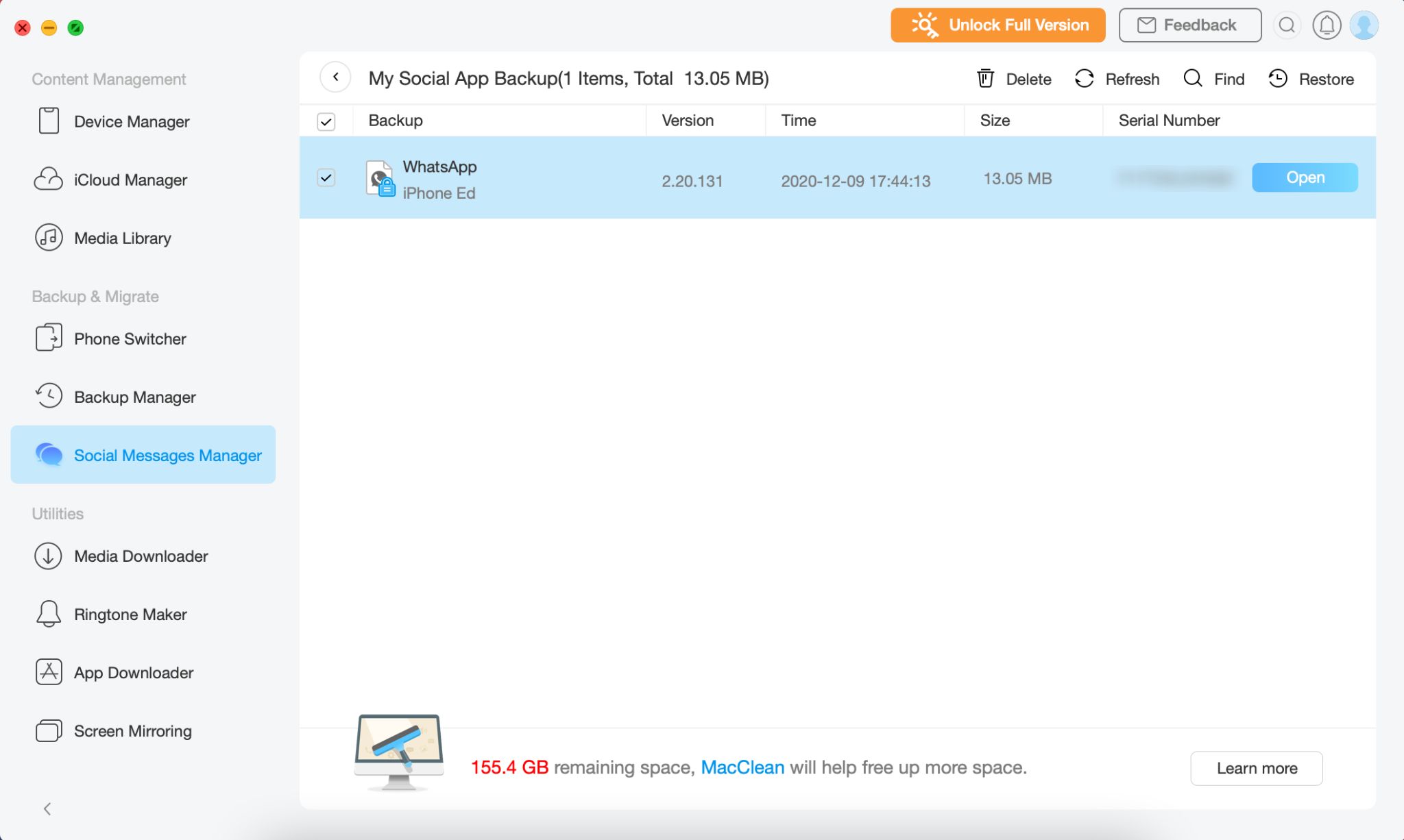Open the Feedback form
Viewport: 1404px width, 840px height.
point(1190,25)
